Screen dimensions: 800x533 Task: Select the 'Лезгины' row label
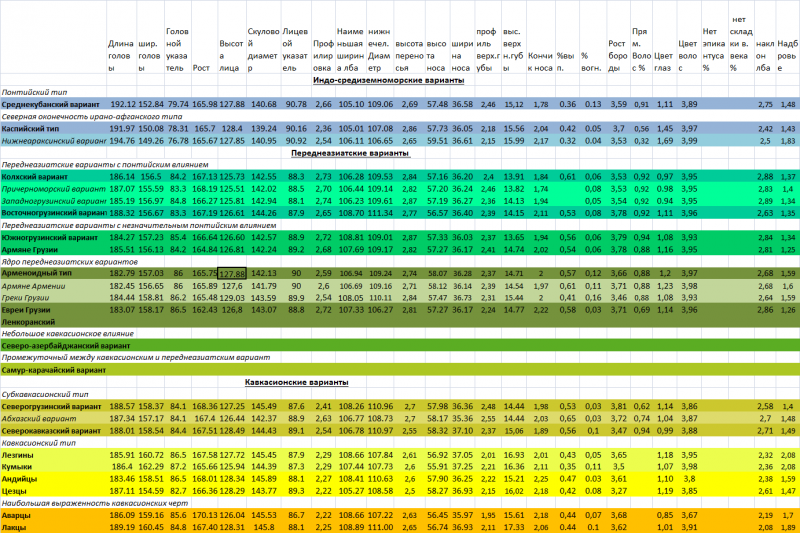(17, 455)
